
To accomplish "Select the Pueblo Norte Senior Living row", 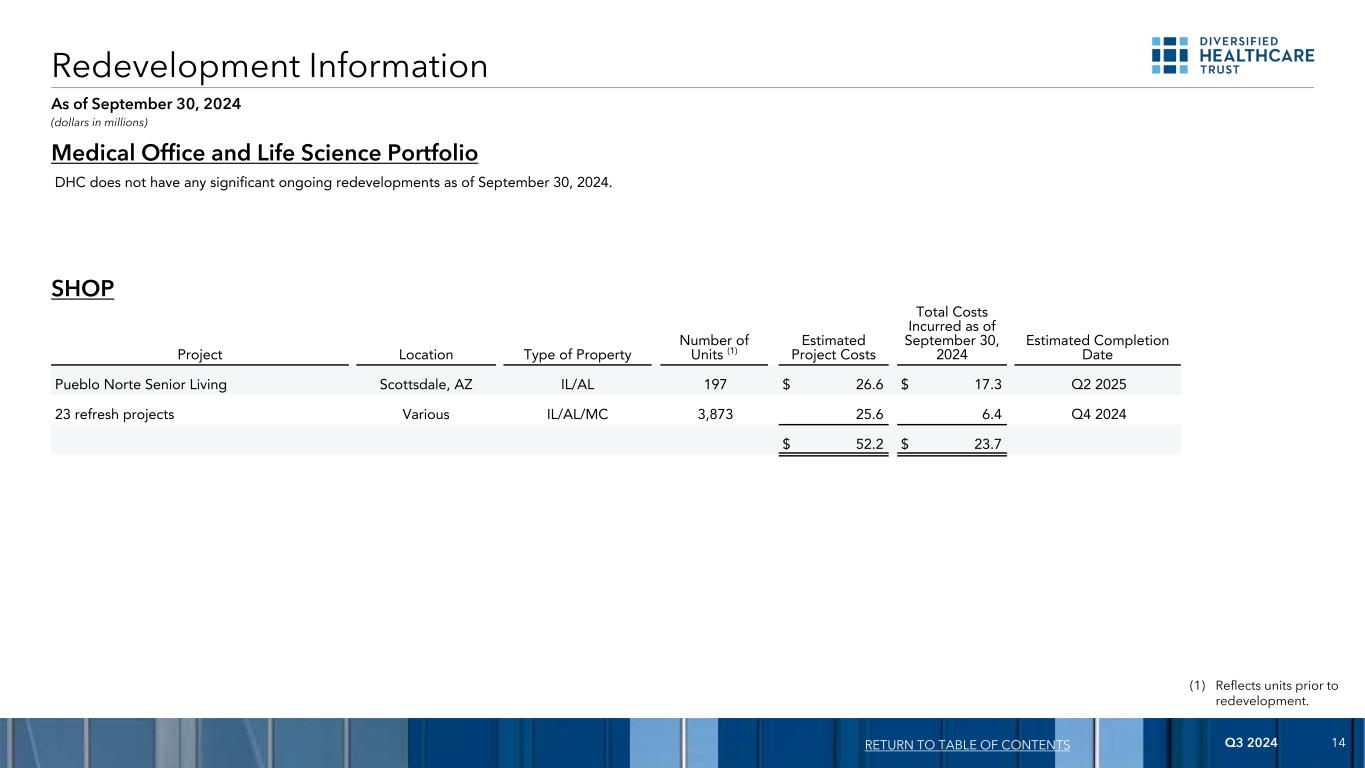I will [616, 382].
